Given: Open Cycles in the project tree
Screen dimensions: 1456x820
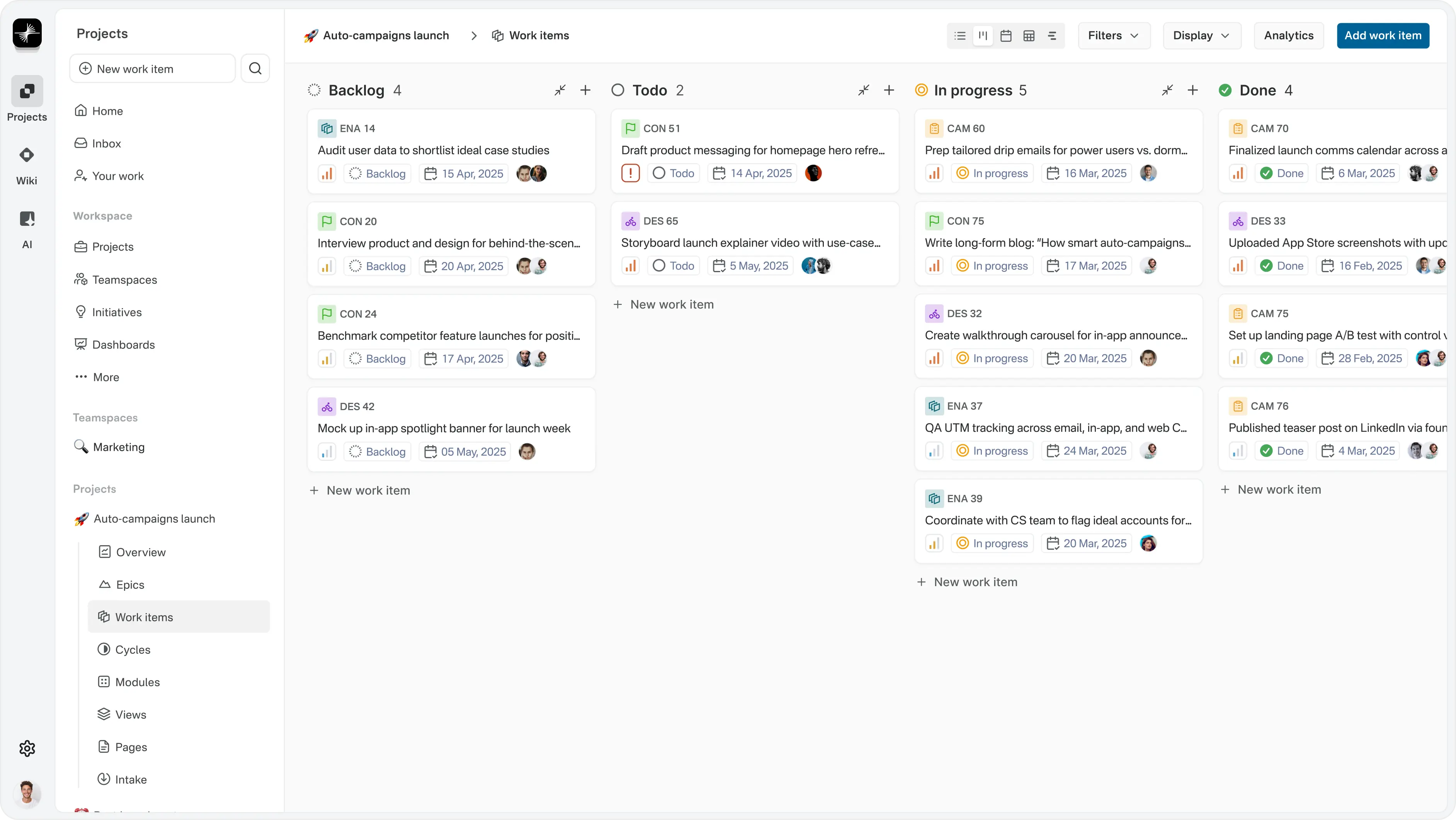Looking at the screenshot, I should (132, 649).
